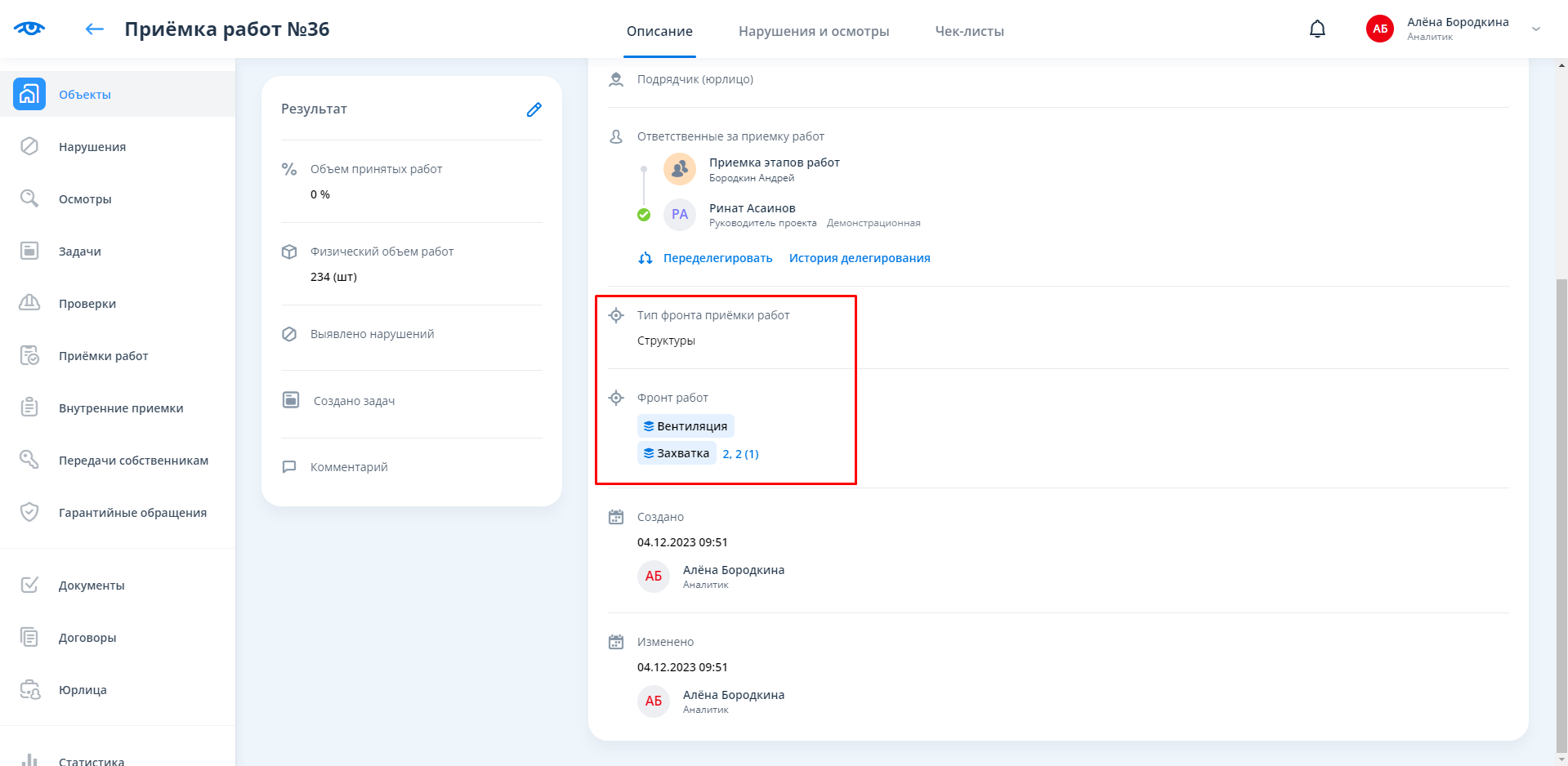The image size is (1568, 766).
Task: Click the Алёна Бородкина АБ avatar in the header
Action: 1379,29
